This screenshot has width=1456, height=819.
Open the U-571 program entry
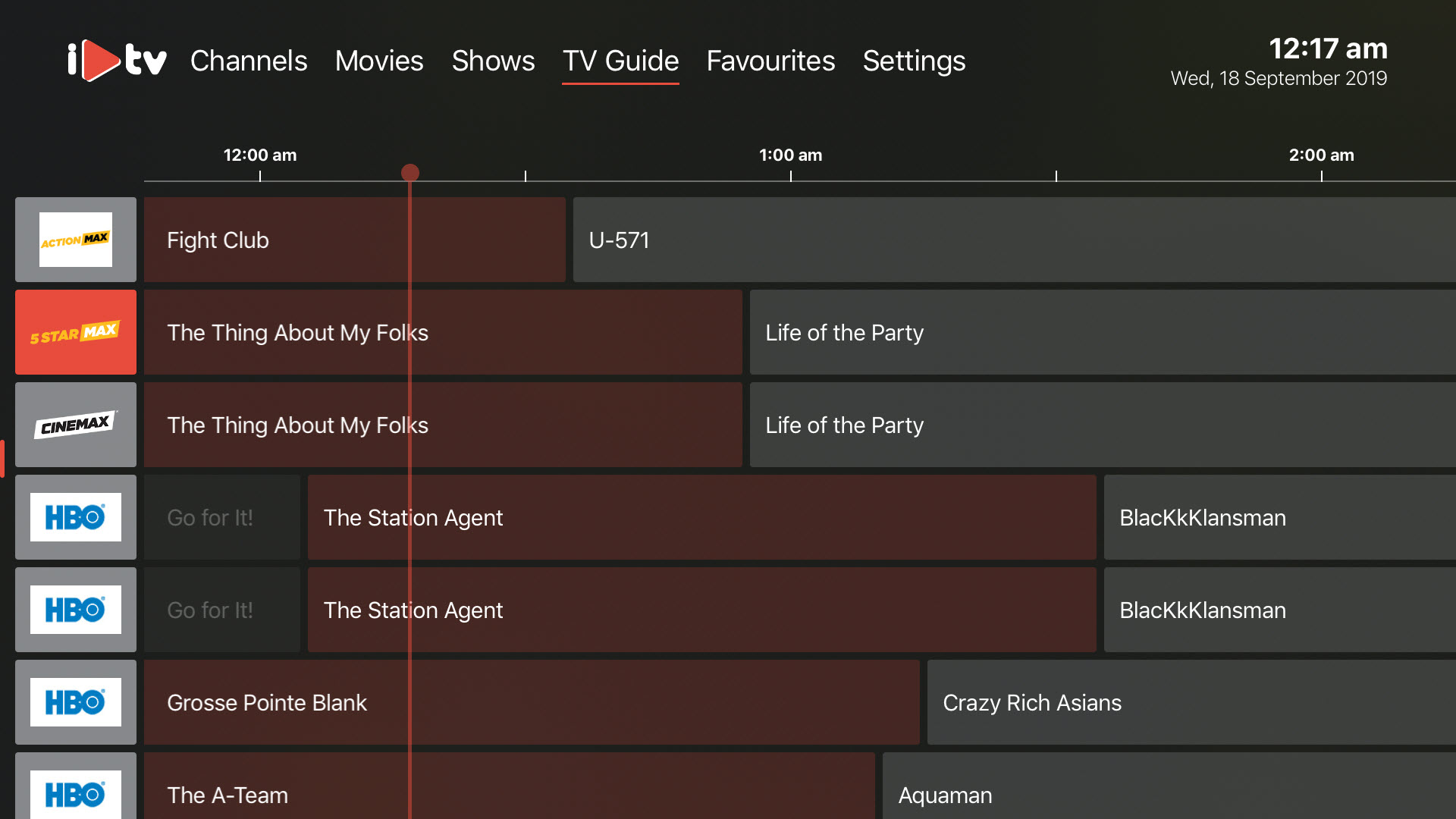1015,240
